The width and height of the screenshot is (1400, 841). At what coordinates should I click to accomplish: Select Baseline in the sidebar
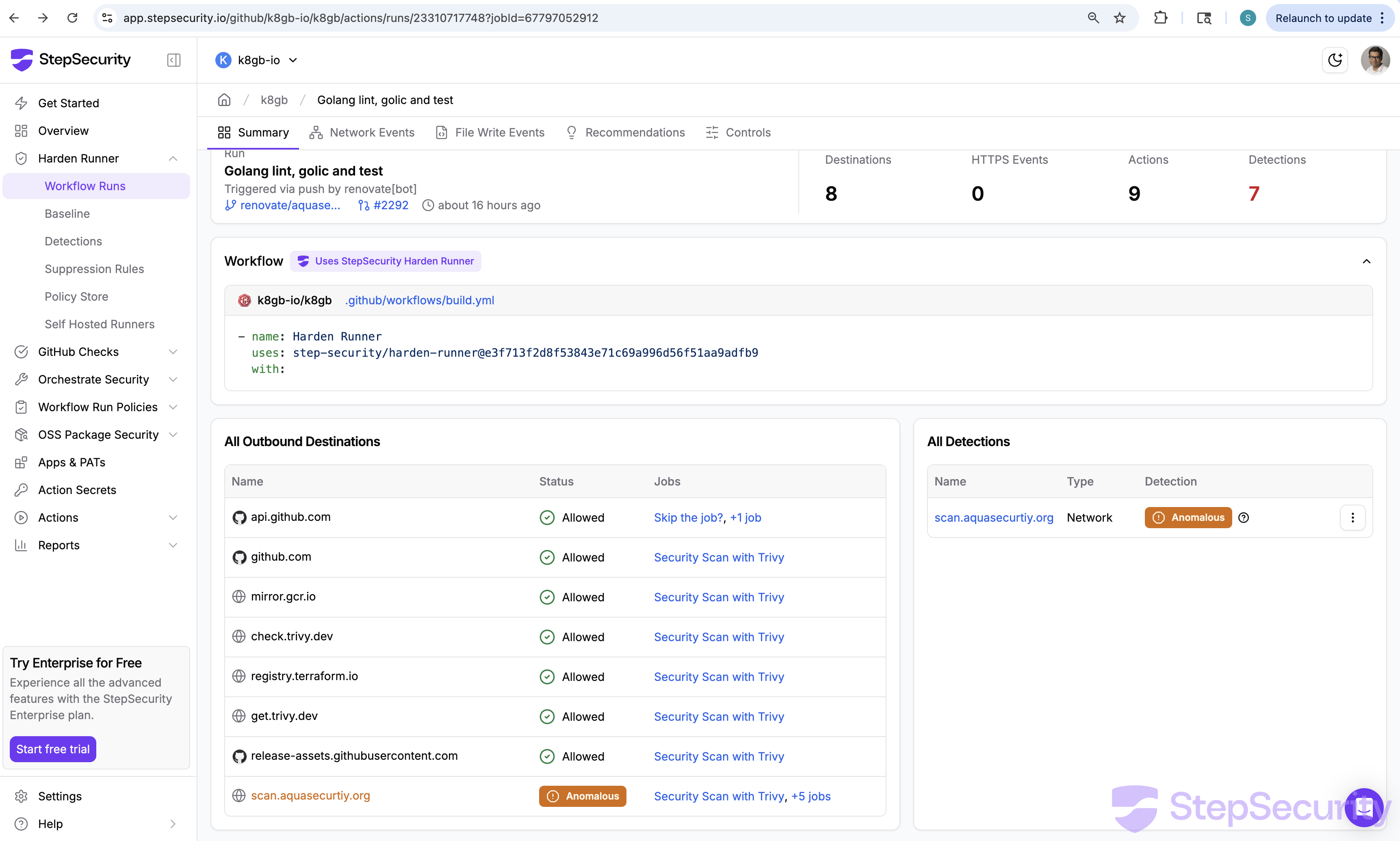click(x=67, y=214)
